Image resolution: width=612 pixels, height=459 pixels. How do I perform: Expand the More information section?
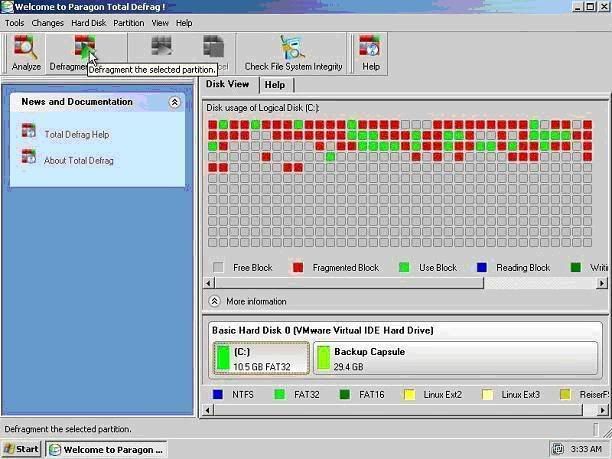pyautogui.click(x=214, y=301)
